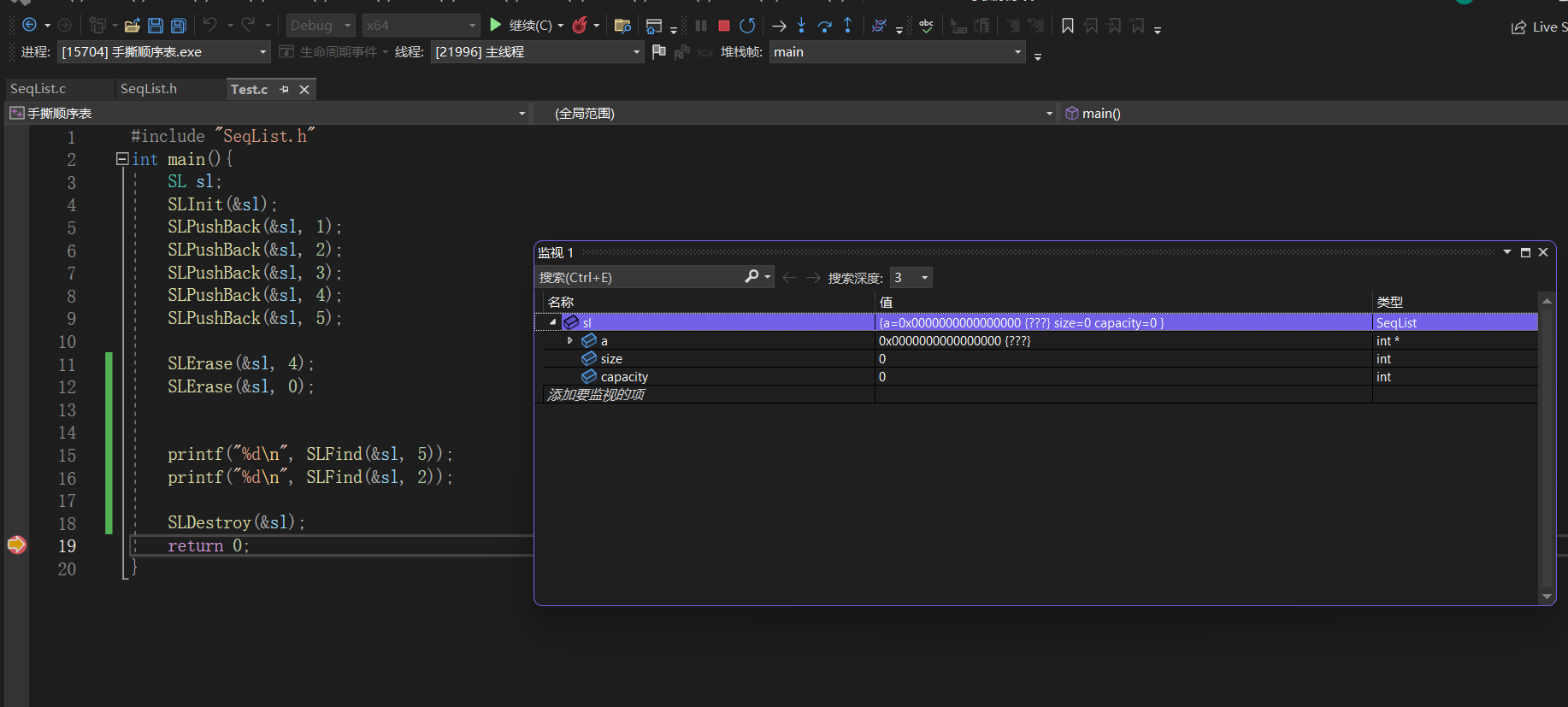Image resolution: width=1568 pixels, height=707 pixels.
Task: Click the abc spell checker icon
Action: (x=926, y=26)
